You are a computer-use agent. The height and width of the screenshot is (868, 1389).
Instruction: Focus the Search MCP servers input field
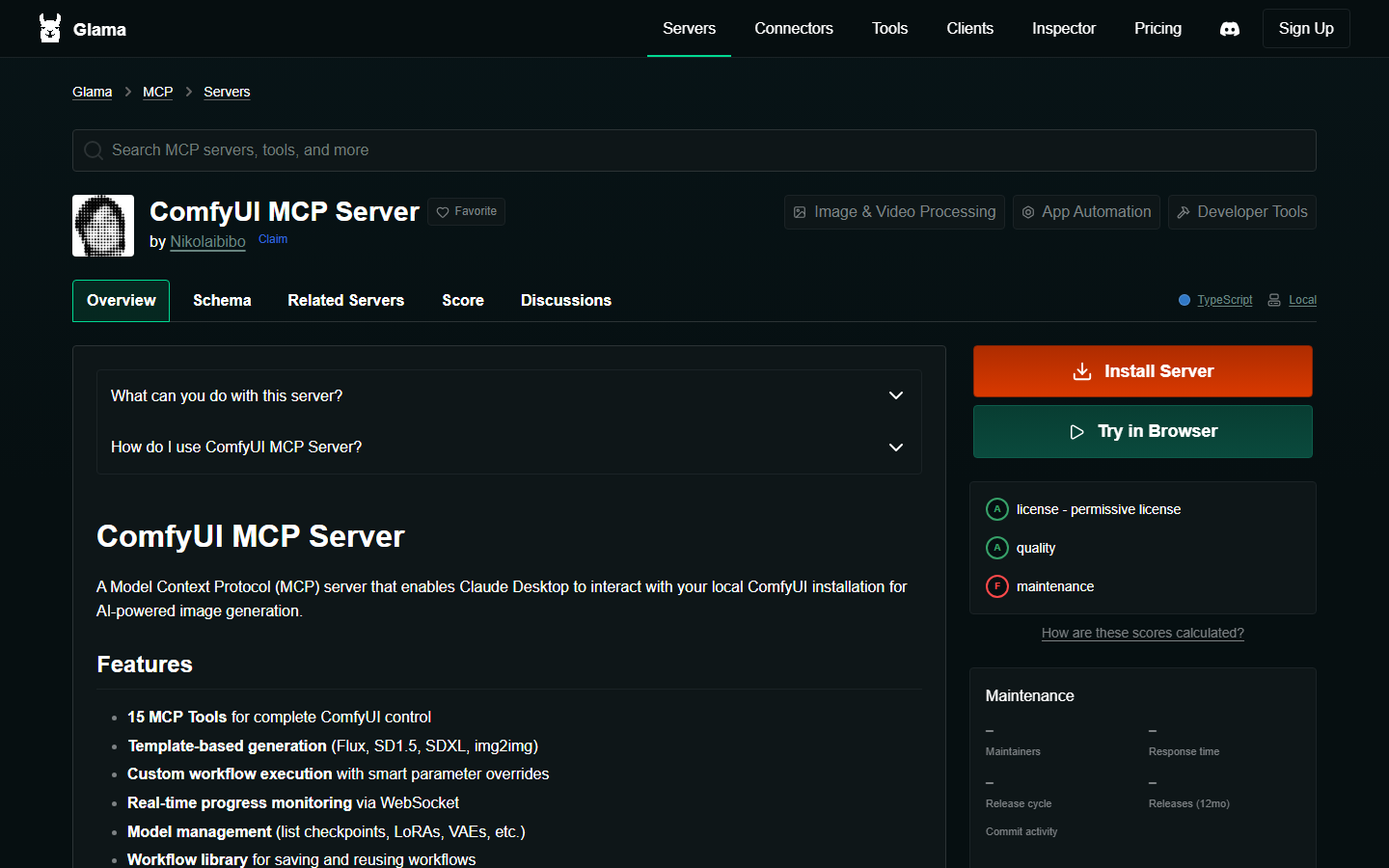coord(694,150)
